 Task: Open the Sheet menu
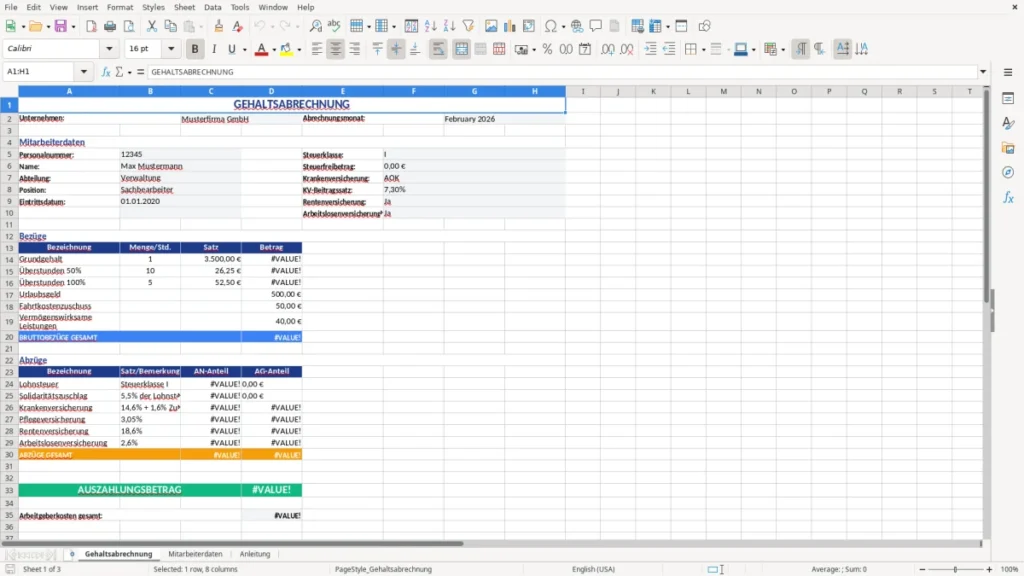click(184, 7)
